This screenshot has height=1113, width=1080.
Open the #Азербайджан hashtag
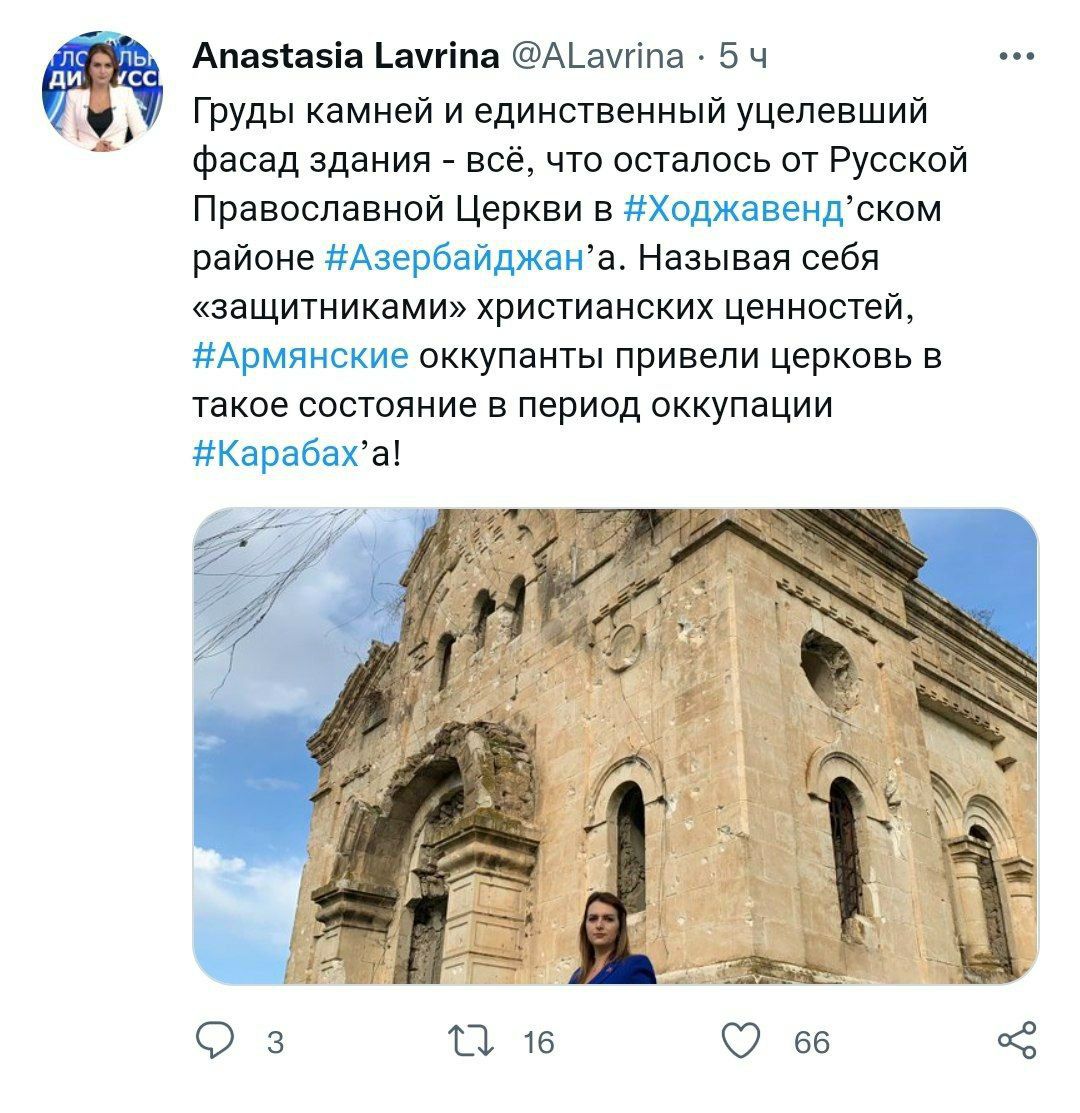[455, 258]
